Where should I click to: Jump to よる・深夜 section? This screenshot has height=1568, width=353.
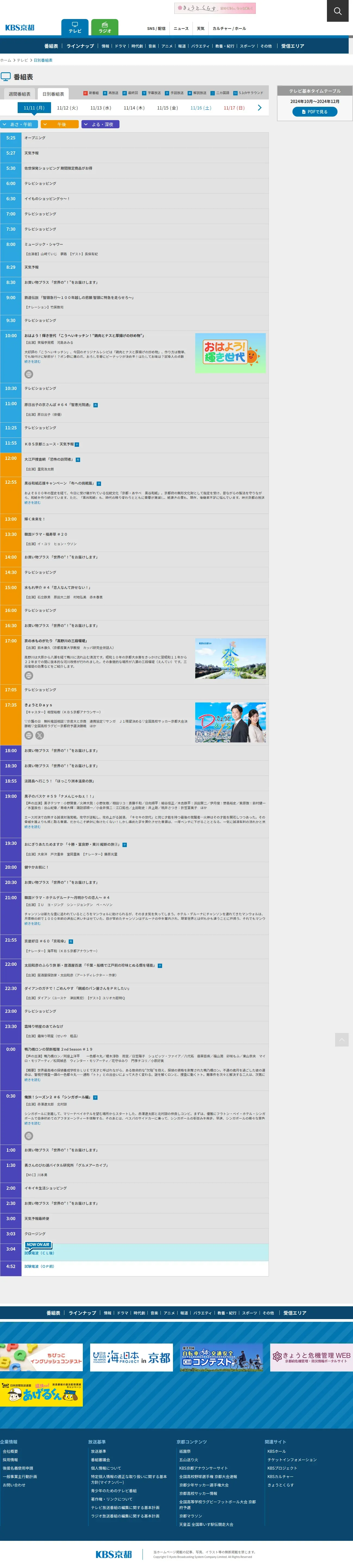point(100,124)
